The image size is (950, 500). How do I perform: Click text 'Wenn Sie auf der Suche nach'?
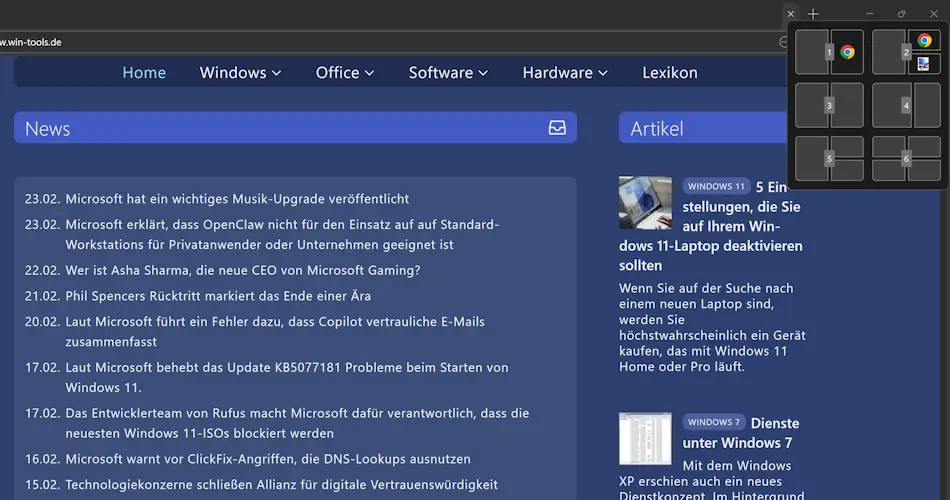point(706,288)
